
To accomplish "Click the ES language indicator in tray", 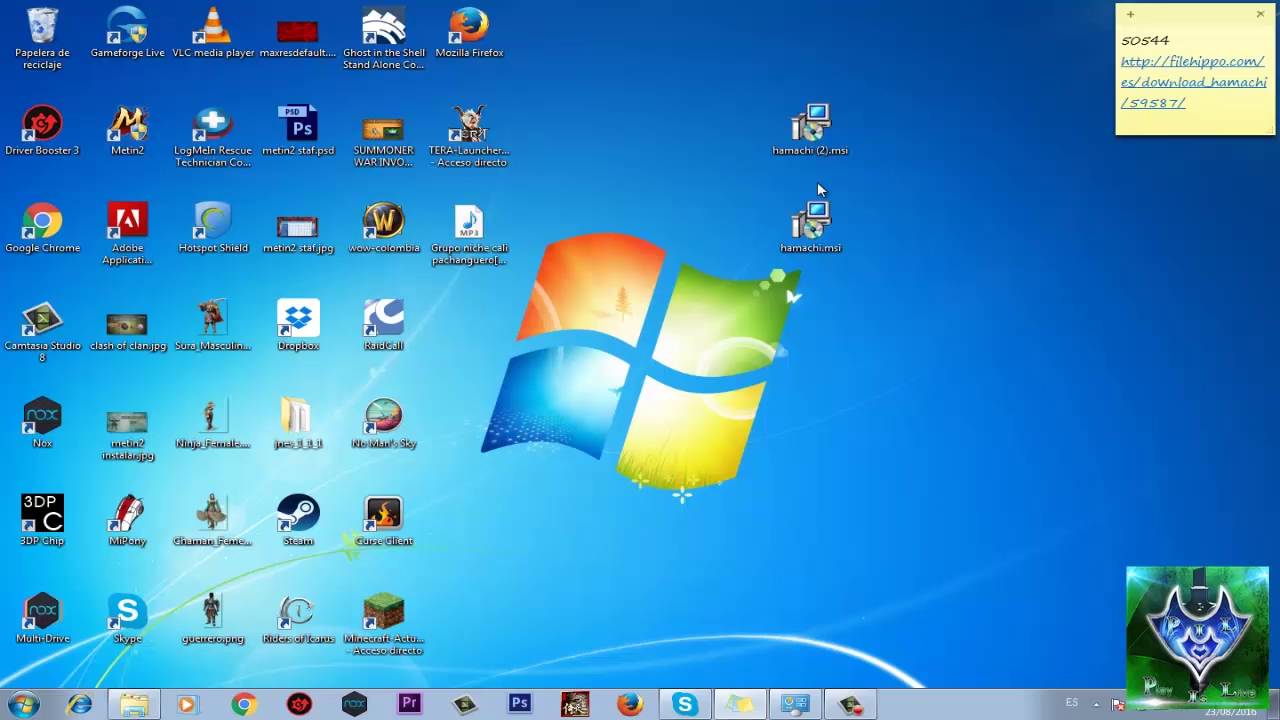I will [1072, 703].
